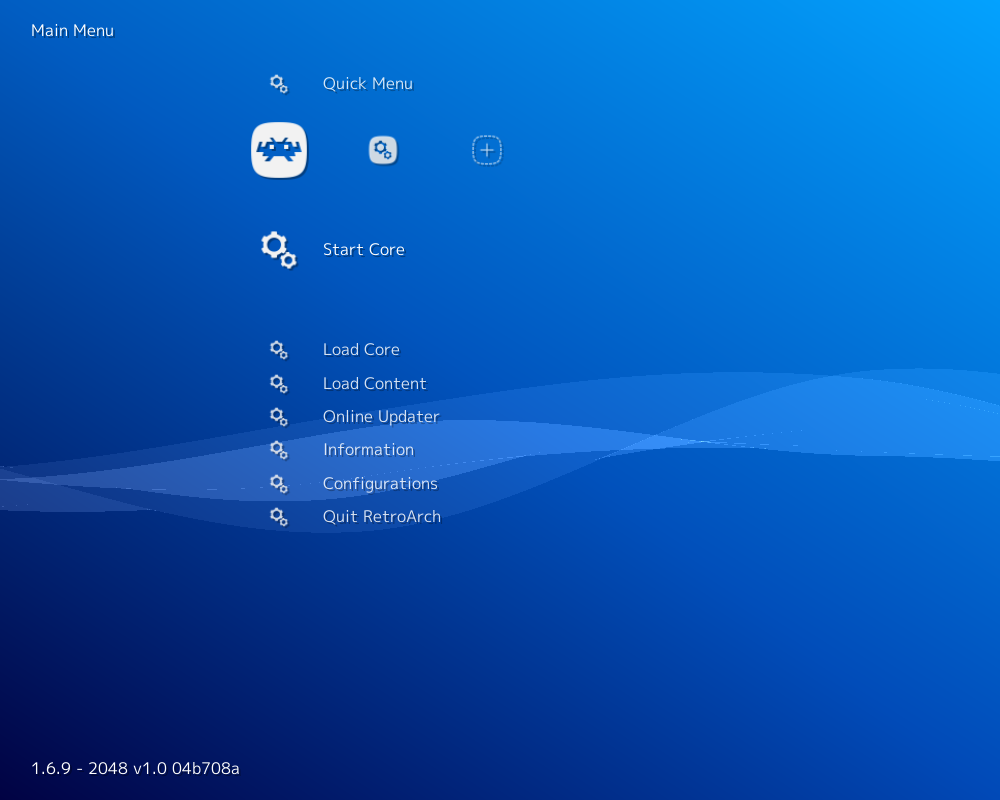Click the gear icon beside Quick Menu

click(279, 84)
